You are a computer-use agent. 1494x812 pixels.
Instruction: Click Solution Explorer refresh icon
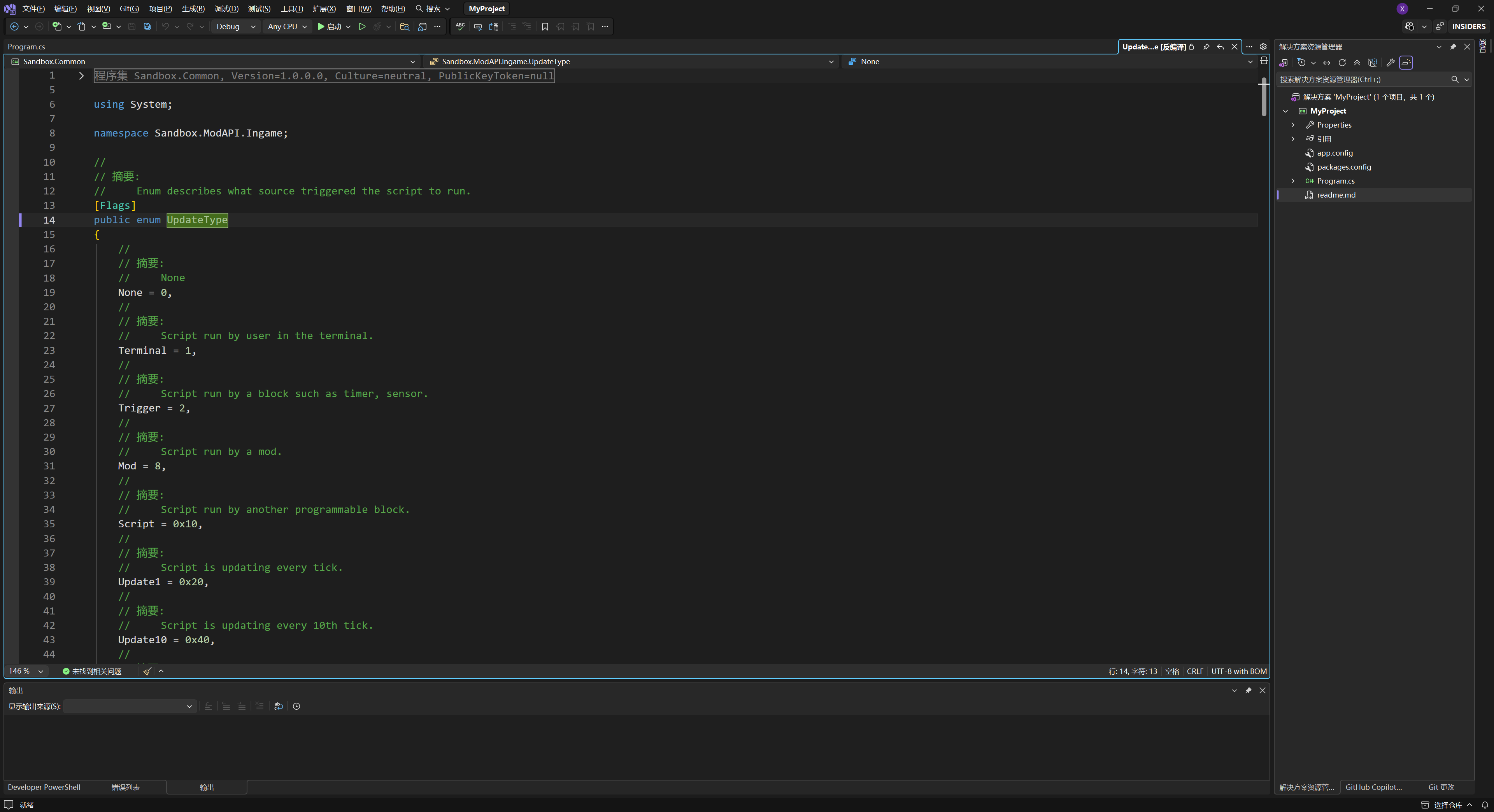click(1342, 63)
